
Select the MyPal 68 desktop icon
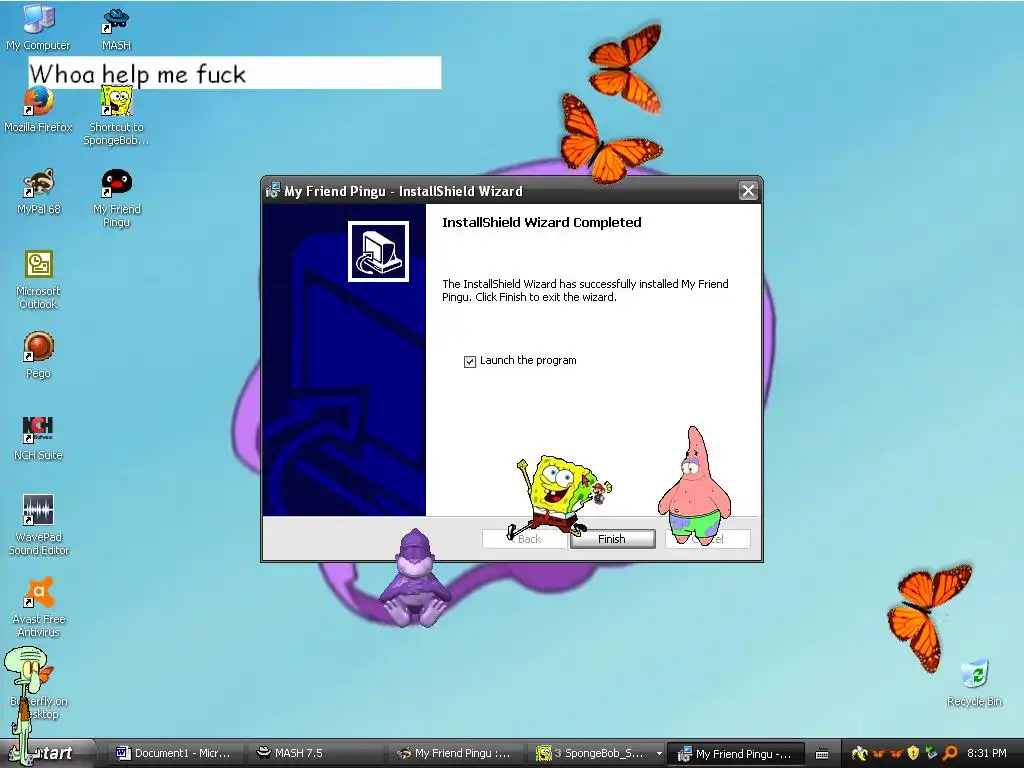coord(39,191)
